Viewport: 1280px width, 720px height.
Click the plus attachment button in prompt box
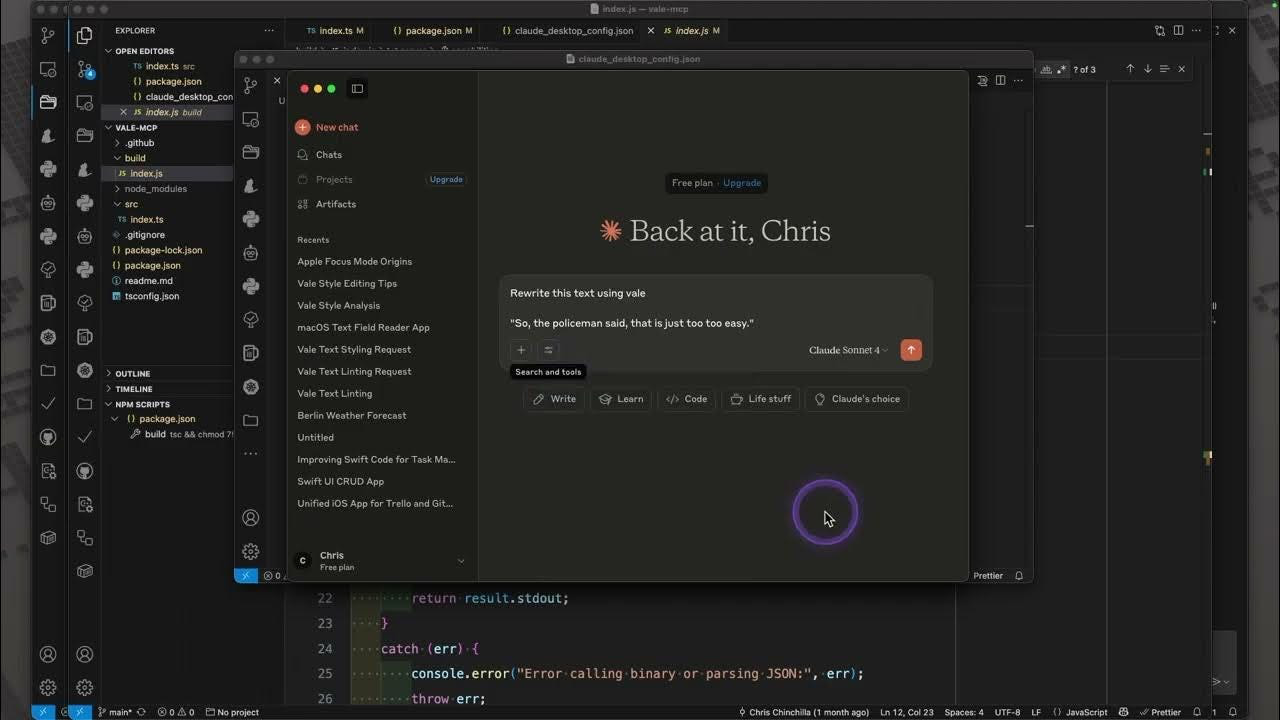[x=521, y=350]
